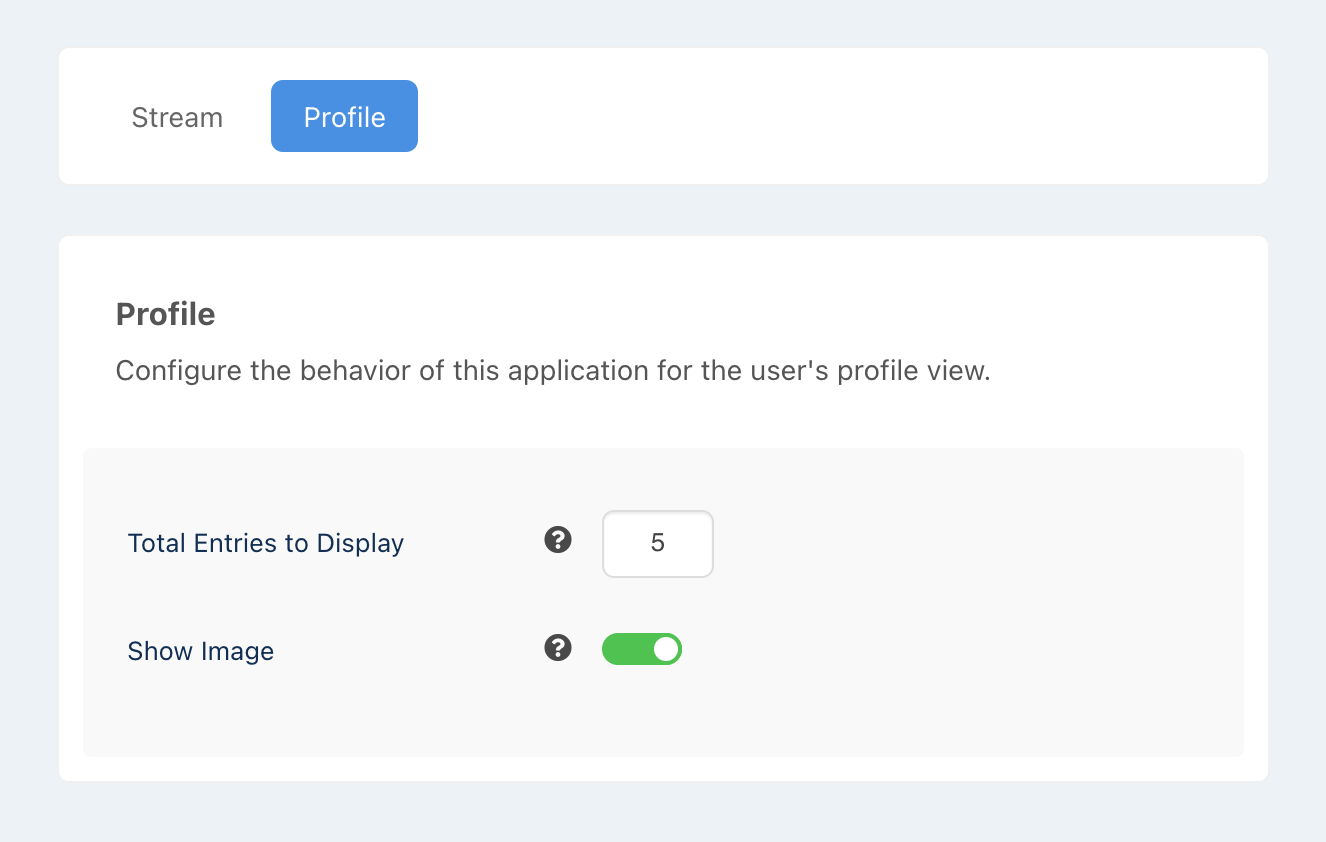Select the Total Entries to Display label
1326x842 pixels.
point(265,542)
